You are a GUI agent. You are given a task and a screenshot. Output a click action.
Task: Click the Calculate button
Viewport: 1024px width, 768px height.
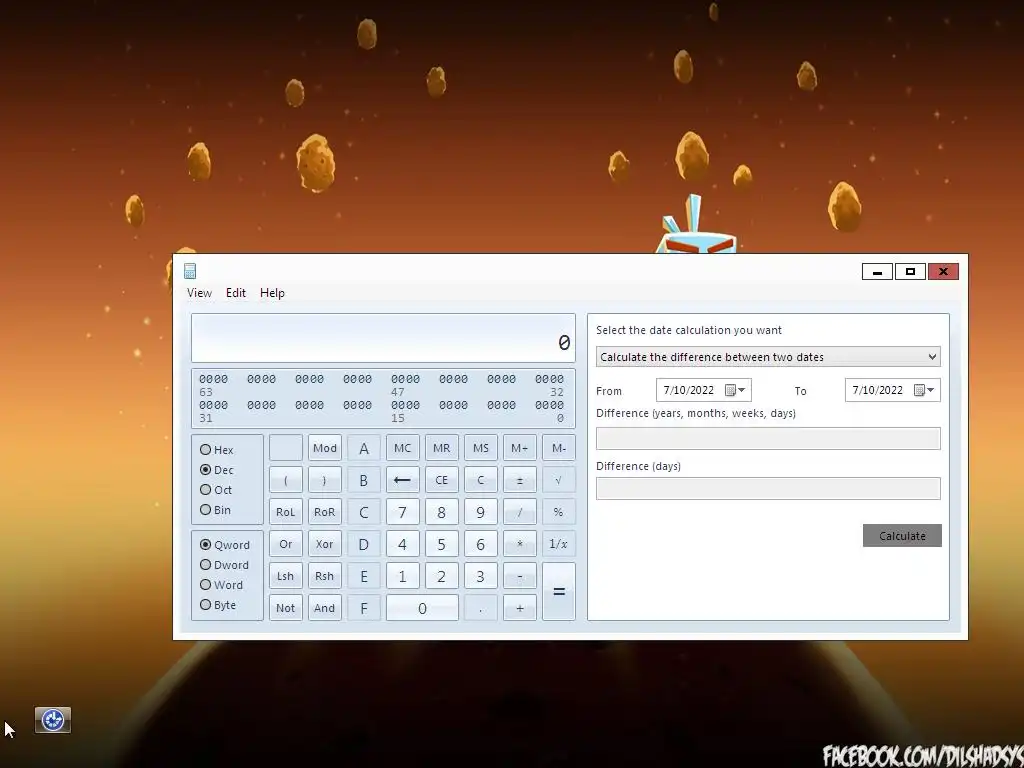tap(902, 536)
